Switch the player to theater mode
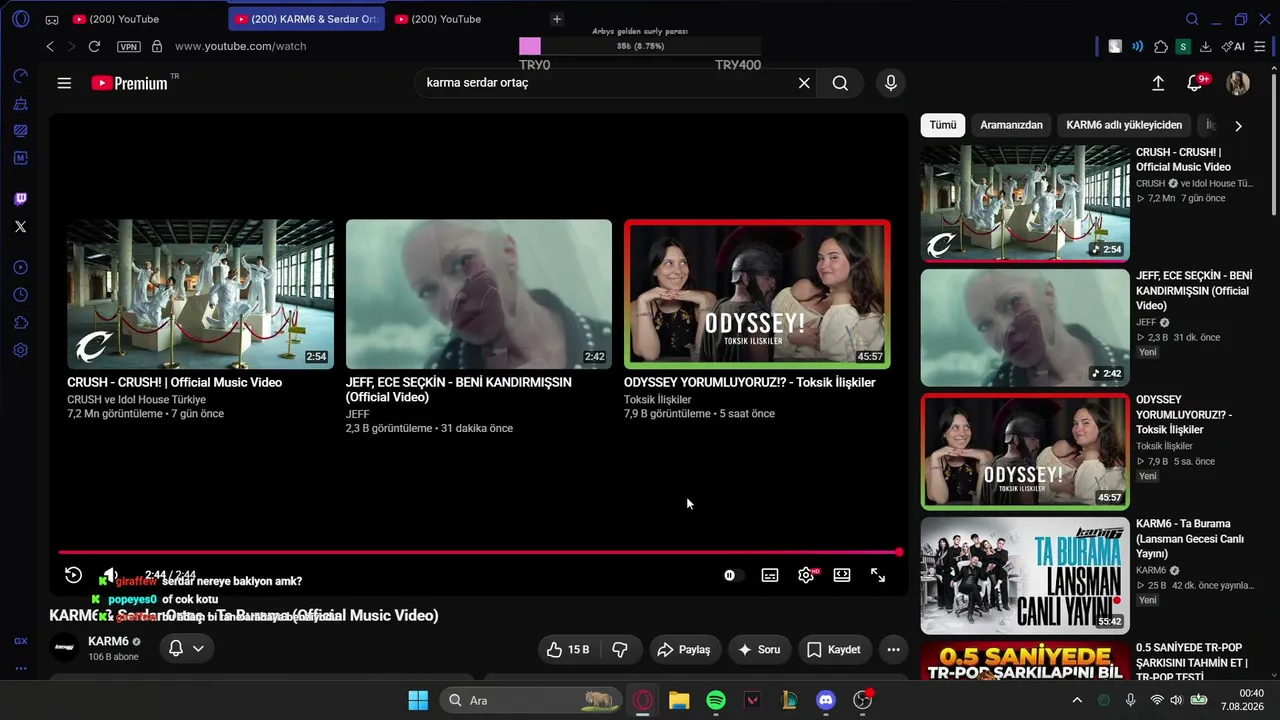Image resolution: width=1280 pixels, height=720 pixels. point(842,575)
